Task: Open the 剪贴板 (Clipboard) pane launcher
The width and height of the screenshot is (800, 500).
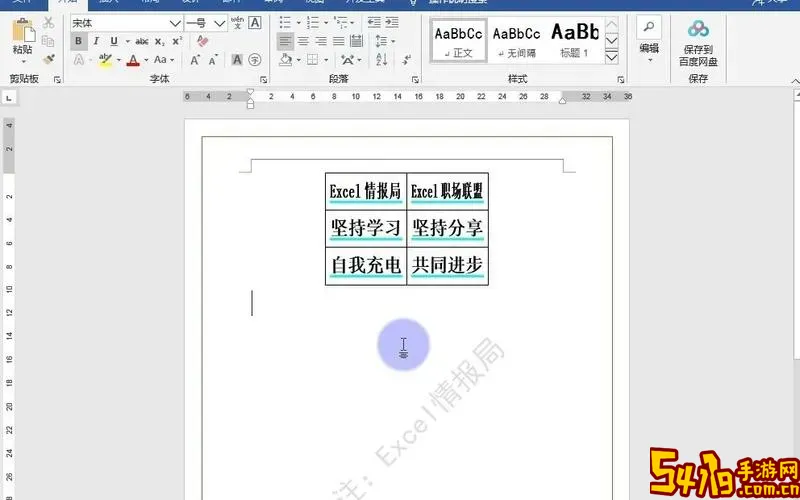Action: pos(57,80)
